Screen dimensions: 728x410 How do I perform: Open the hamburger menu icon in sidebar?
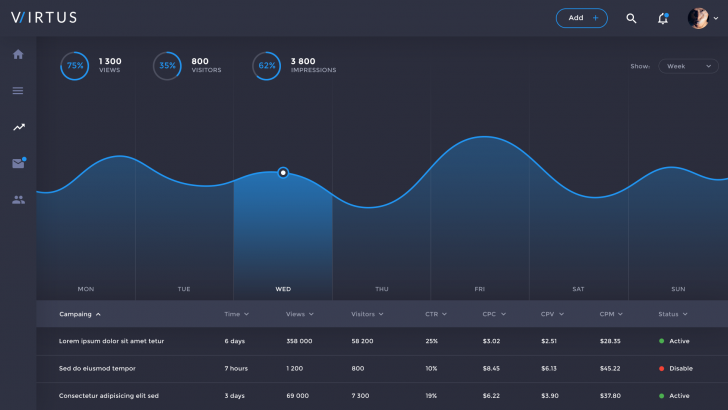click(x=18, y=91)
